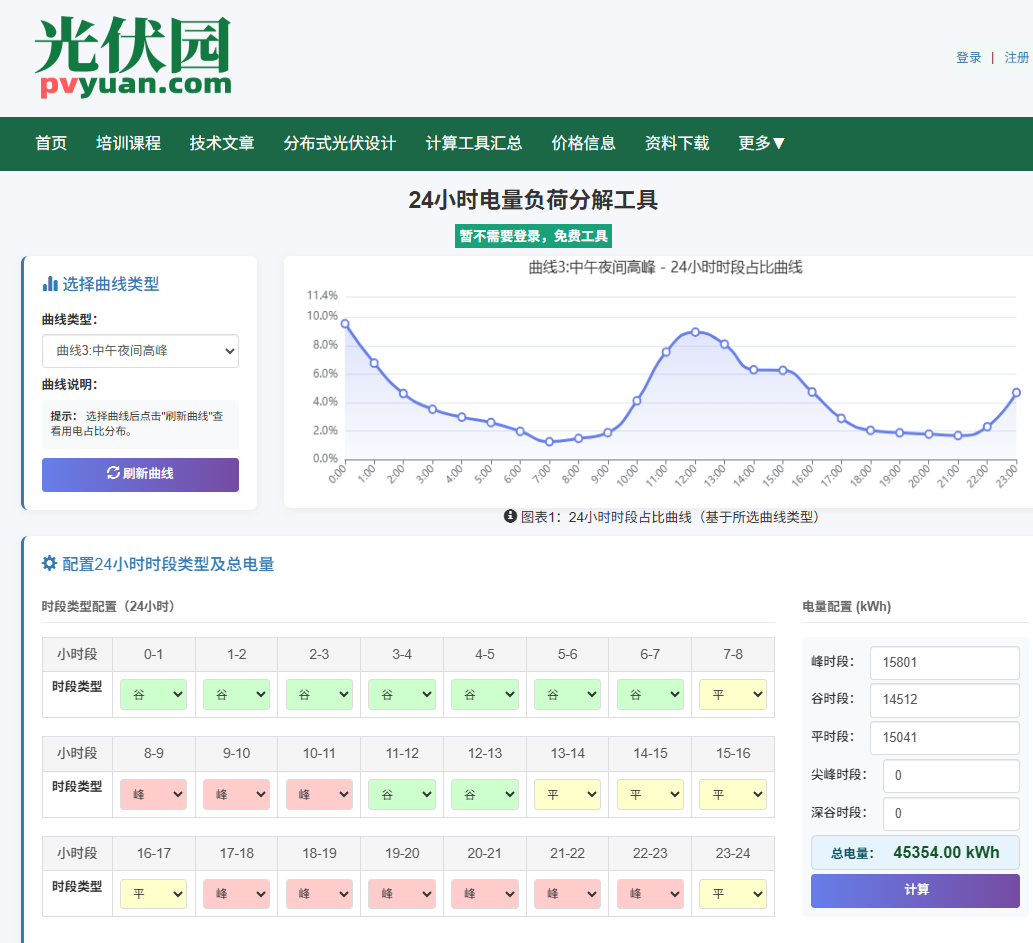Viewport: 1033px width, 943px height.
Task: Open 计算工具汇总 menu item
Action: (x=474, y=143)
